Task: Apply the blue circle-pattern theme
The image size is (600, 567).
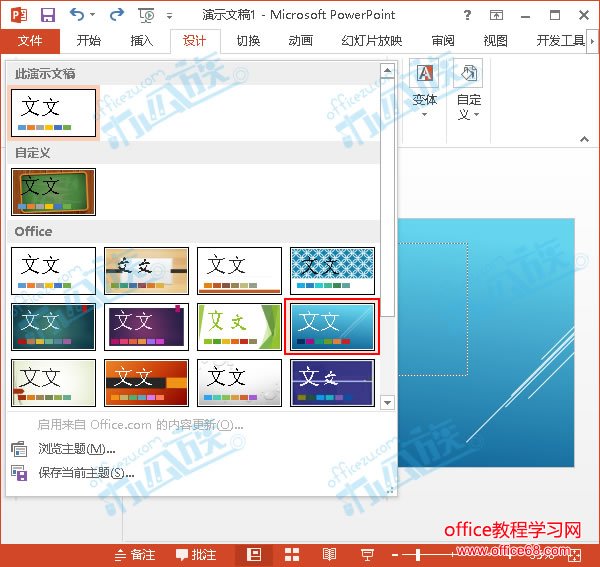Action: coord(332,270)
